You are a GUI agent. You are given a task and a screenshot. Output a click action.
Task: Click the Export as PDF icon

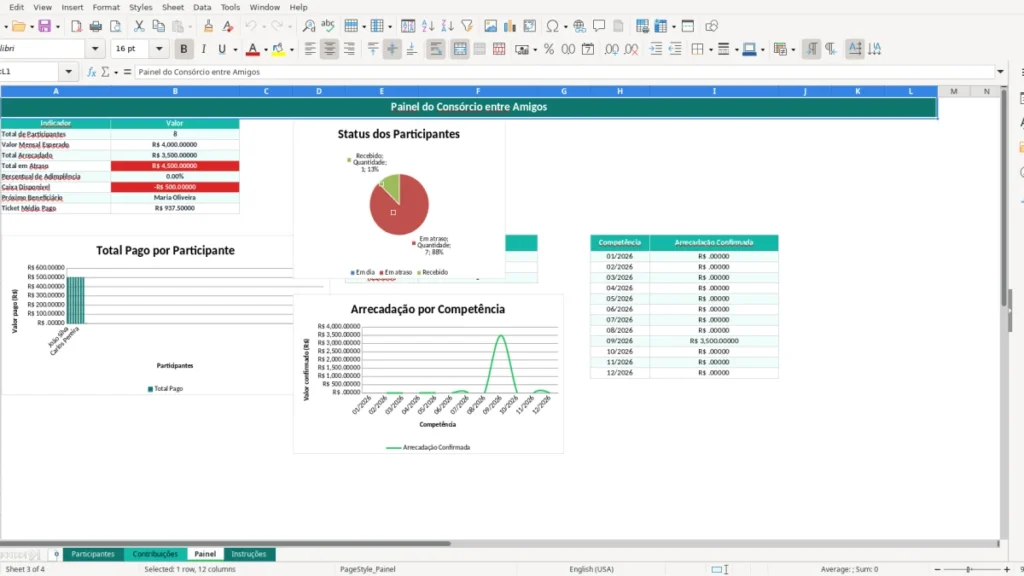76,26
